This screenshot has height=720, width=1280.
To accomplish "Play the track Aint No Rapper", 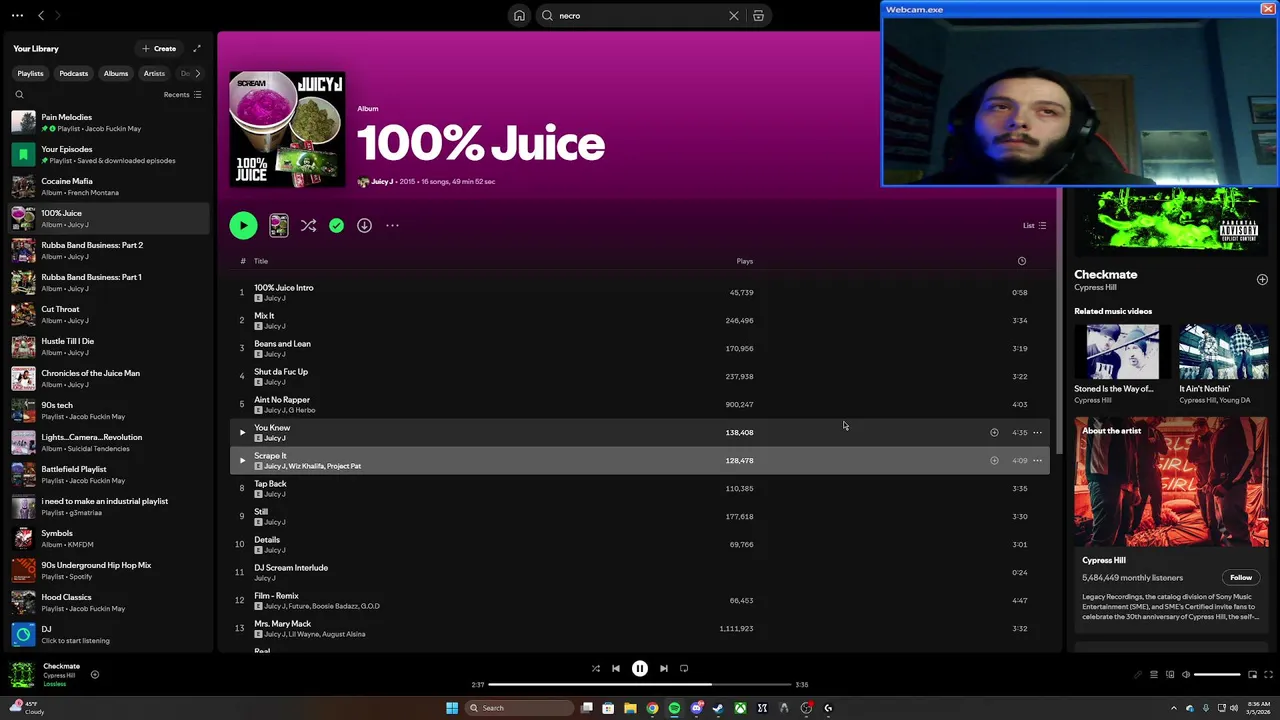I will (241, 405).
